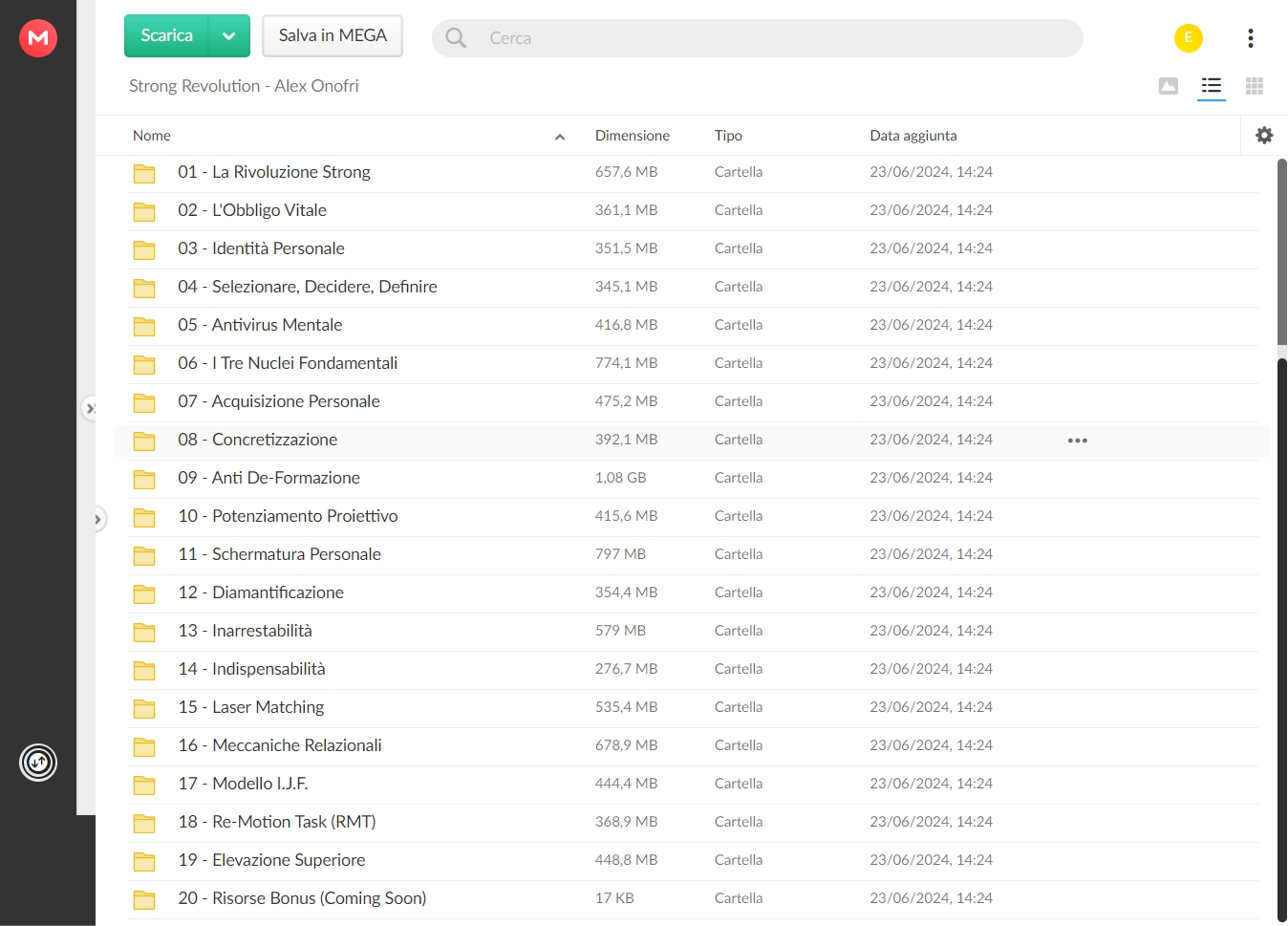Select folder 15 - Laser Matching
The image size is (1288, 926).
click(693, 708)
